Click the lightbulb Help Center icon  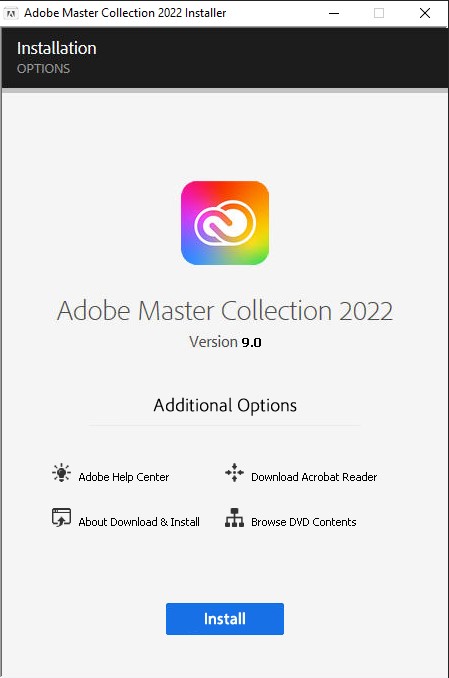(x=61, y=473)
